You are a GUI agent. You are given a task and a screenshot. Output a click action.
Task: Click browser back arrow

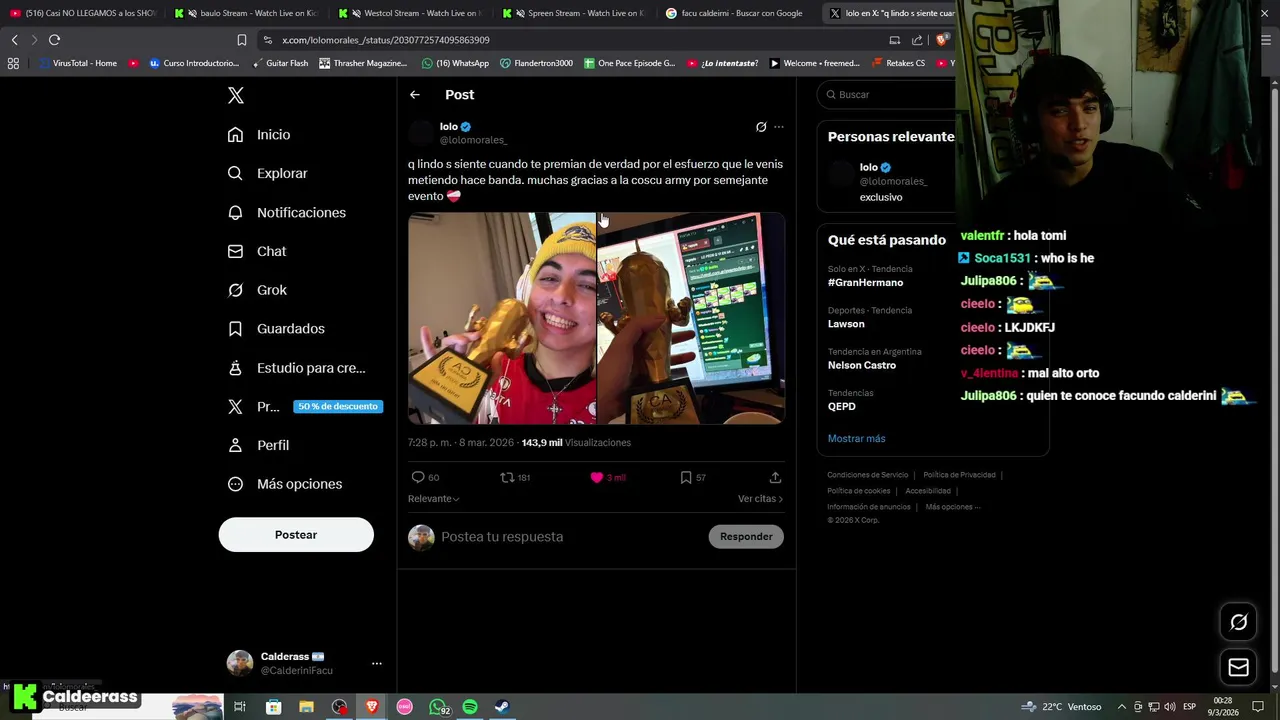coord(14,40)
